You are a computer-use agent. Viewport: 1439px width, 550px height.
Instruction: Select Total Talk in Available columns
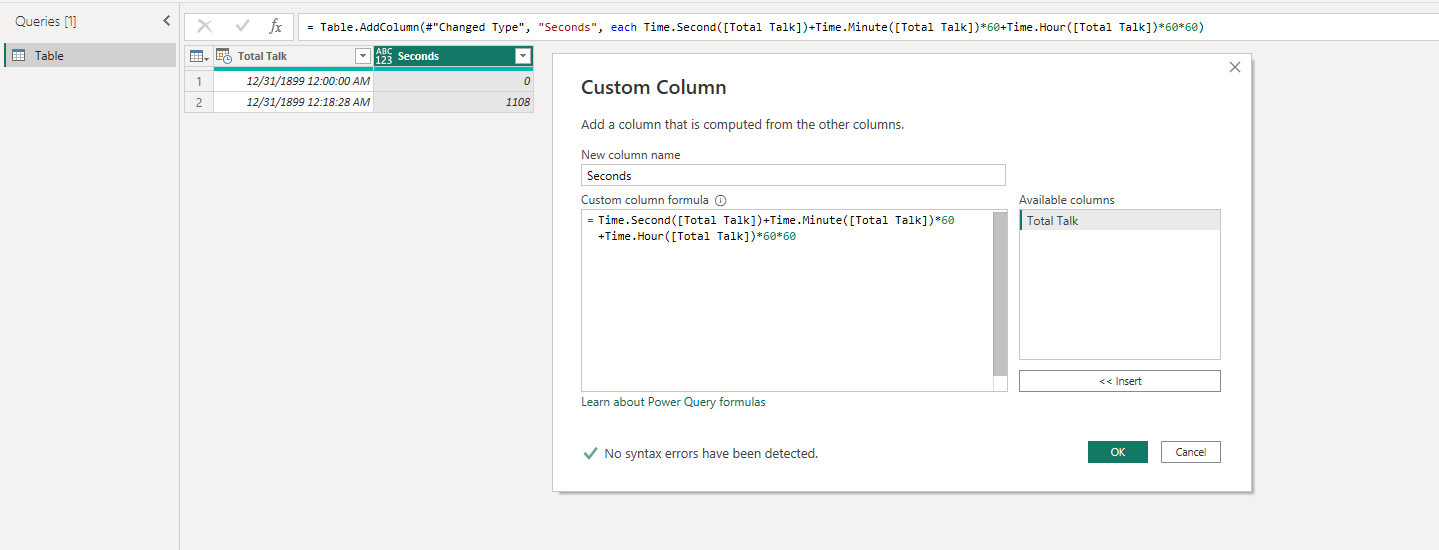(x=1120, y=221)
